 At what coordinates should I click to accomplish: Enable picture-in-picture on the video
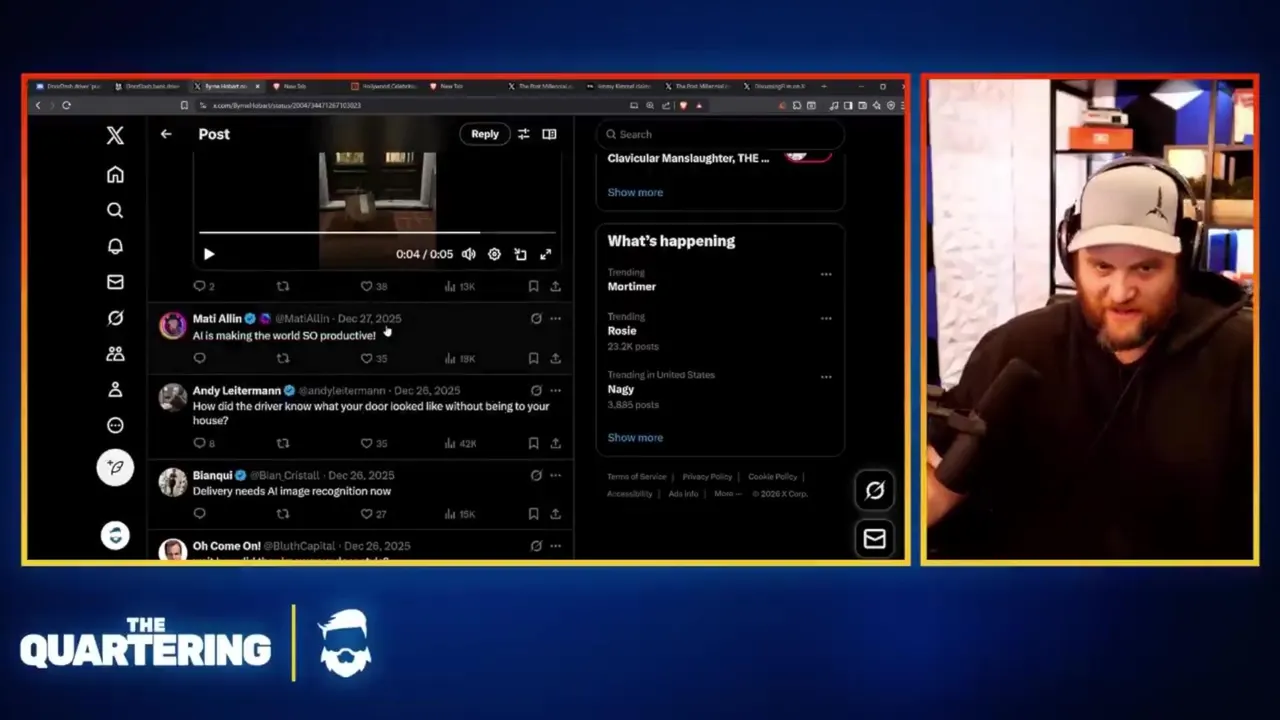coord(520,254)
